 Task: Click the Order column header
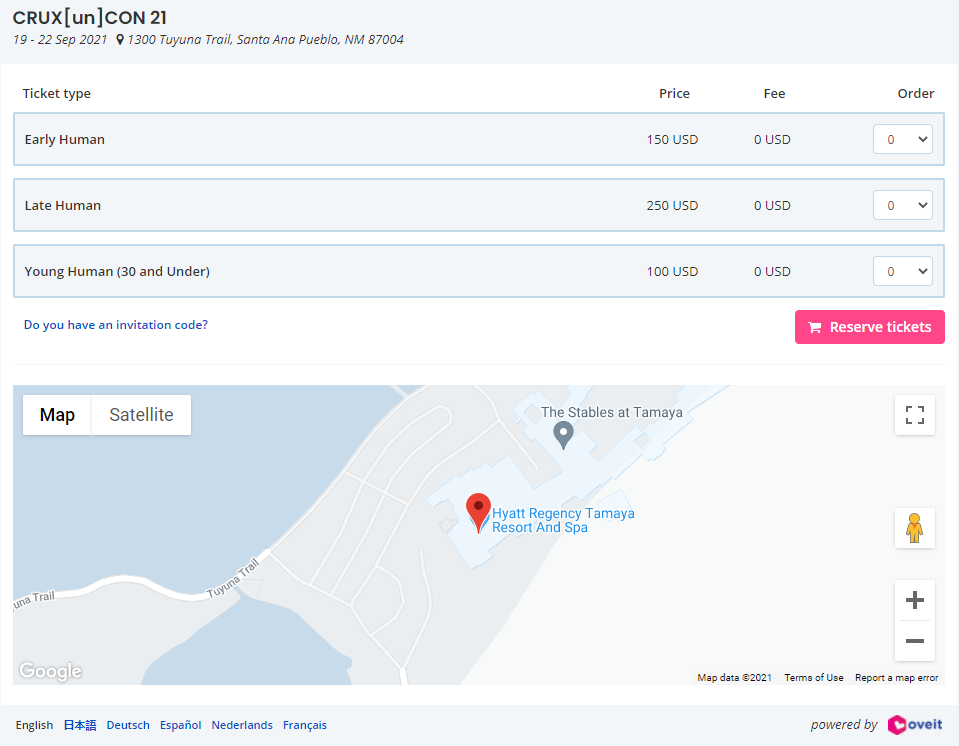916,94
